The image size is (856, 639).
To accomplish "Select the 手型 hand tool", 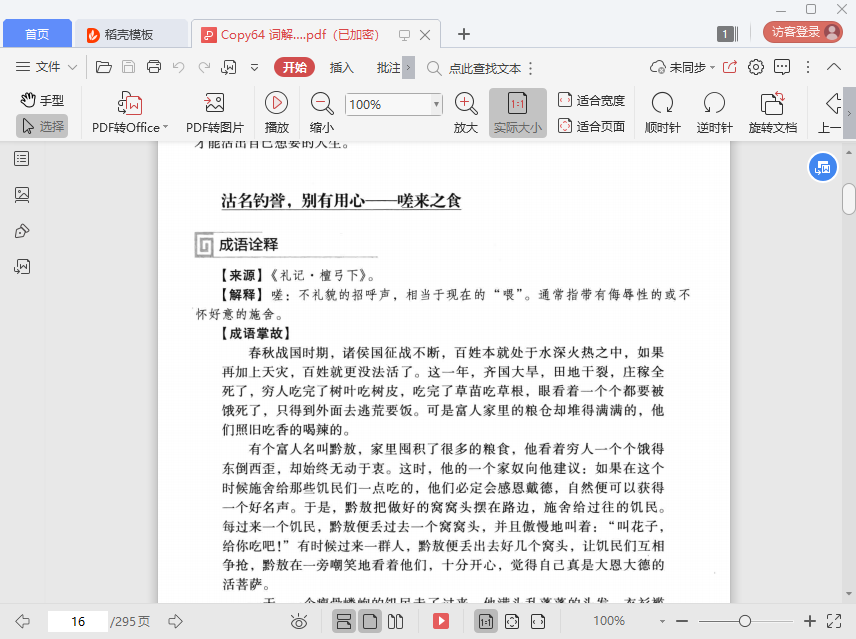I will tap(42, 100).
